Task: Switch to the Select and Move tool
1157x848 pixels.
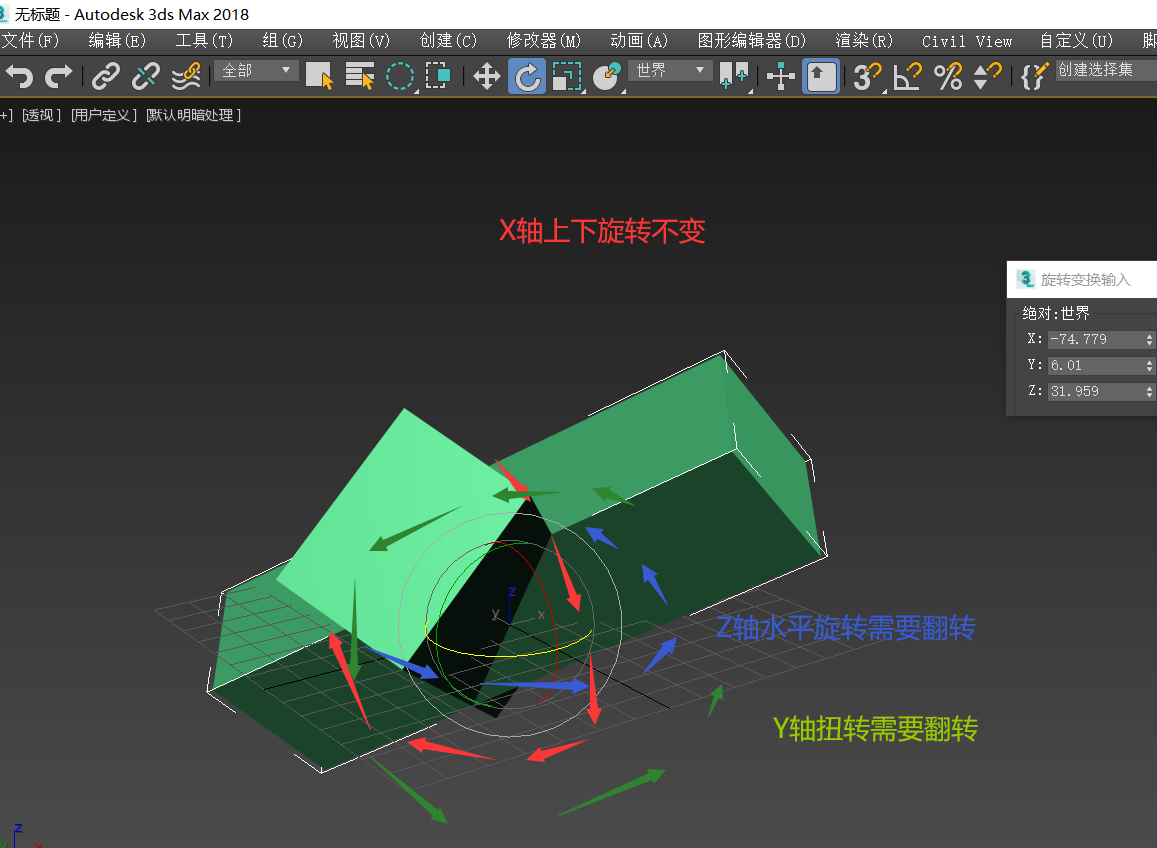Action: point(487,76)
